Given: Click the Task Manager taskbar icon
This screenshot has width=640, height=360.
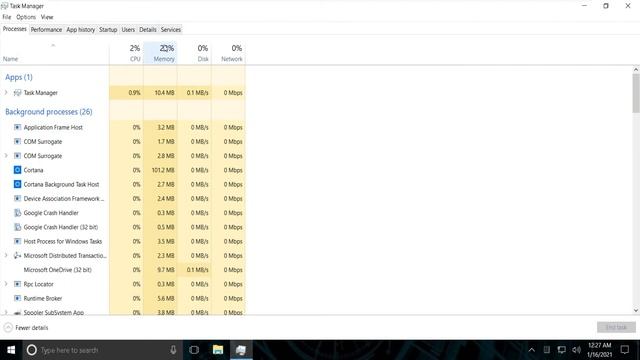Looking at the screenshot, I should click(x=241, y=350).
